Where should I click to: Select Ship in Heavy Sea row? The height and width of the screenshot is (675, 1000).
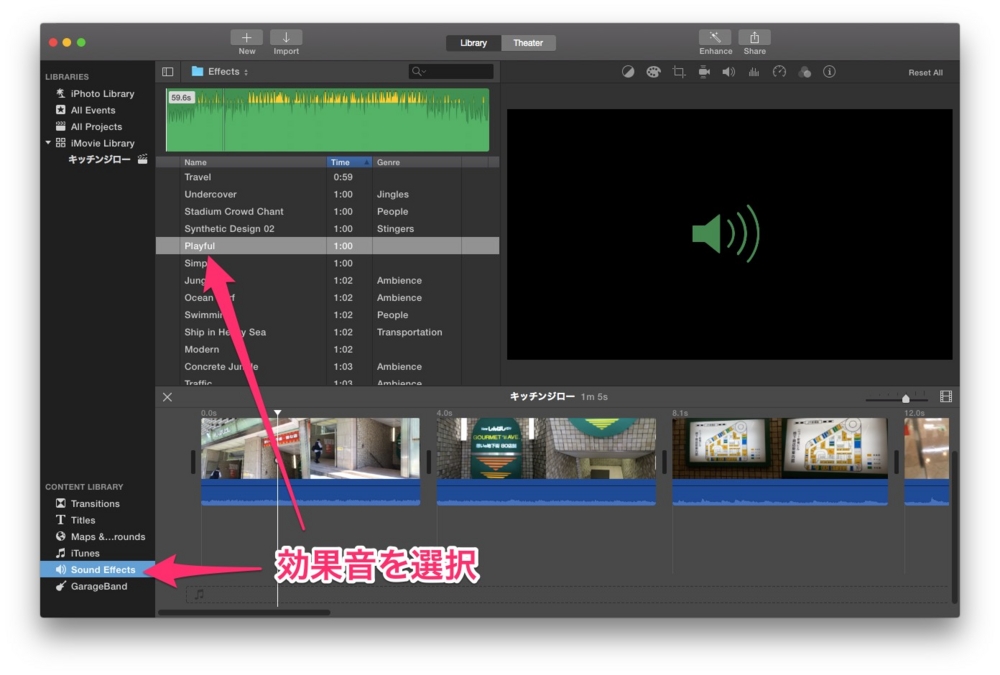(x=327, y=332)
